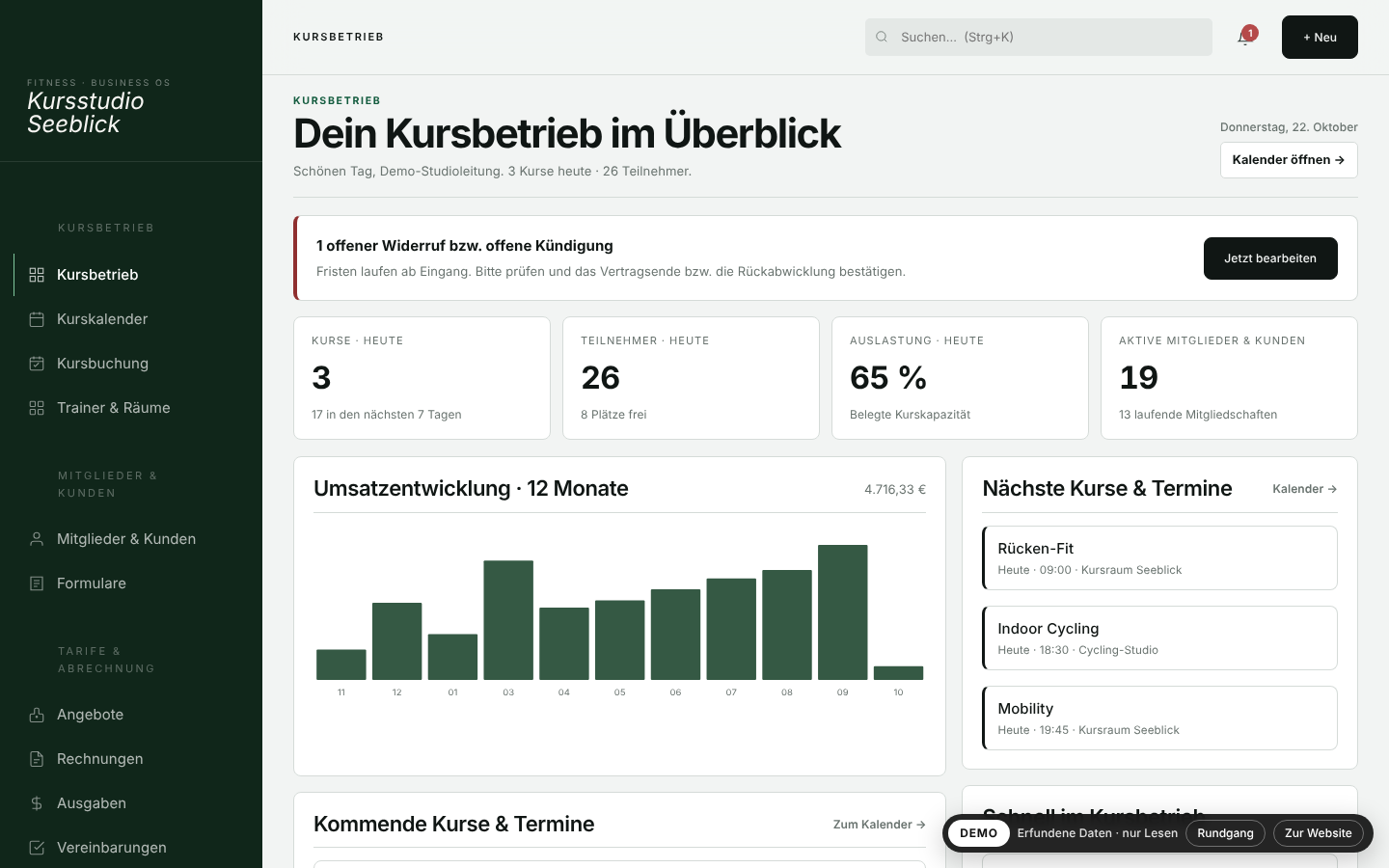The width and height of the screenshot is (1389, 868).
Task: Follow the 'Kalender →' link
Action: point(1304,489)
